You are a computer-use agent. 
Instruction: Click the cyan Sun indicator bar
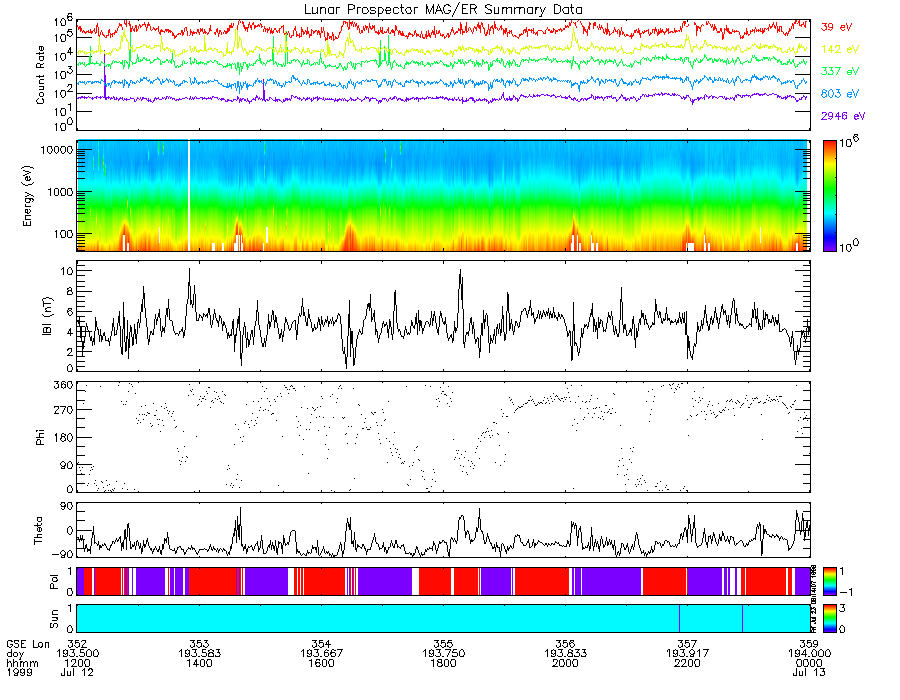pos(443,618)
